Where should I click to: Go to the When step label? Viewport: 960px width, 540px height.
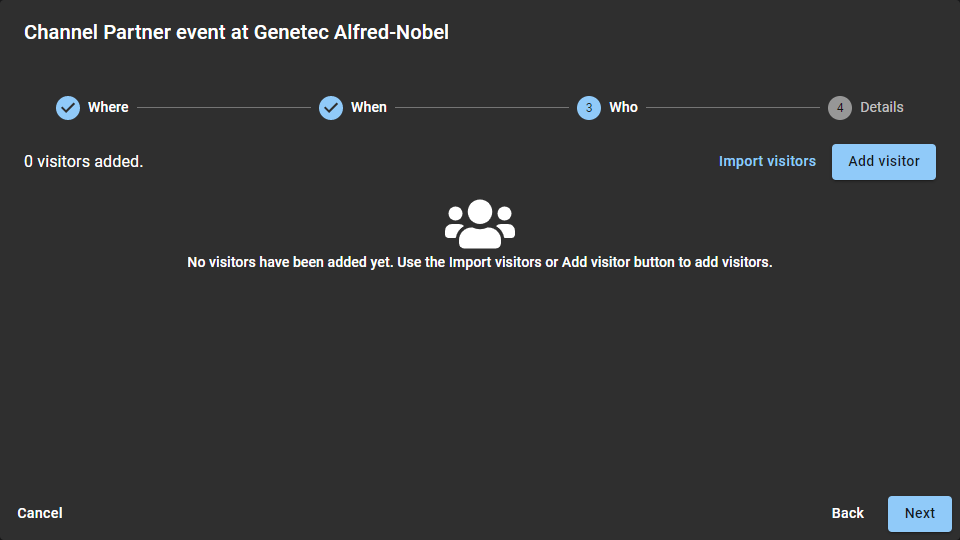(369, 107)
